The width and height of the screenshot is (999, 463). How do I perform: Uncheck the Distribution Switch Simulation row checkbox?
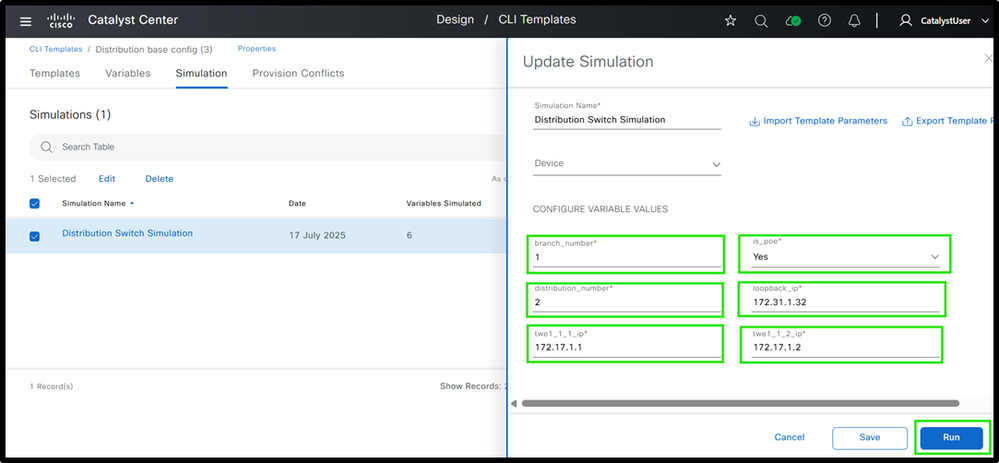[x=35, y=236]
